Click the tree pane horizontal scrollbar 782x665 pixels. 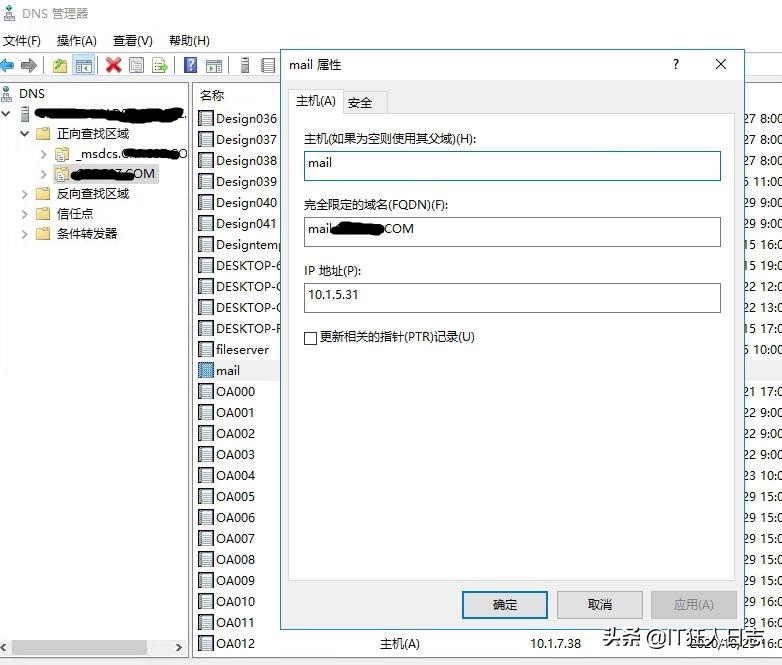click(x=79, y=647)
